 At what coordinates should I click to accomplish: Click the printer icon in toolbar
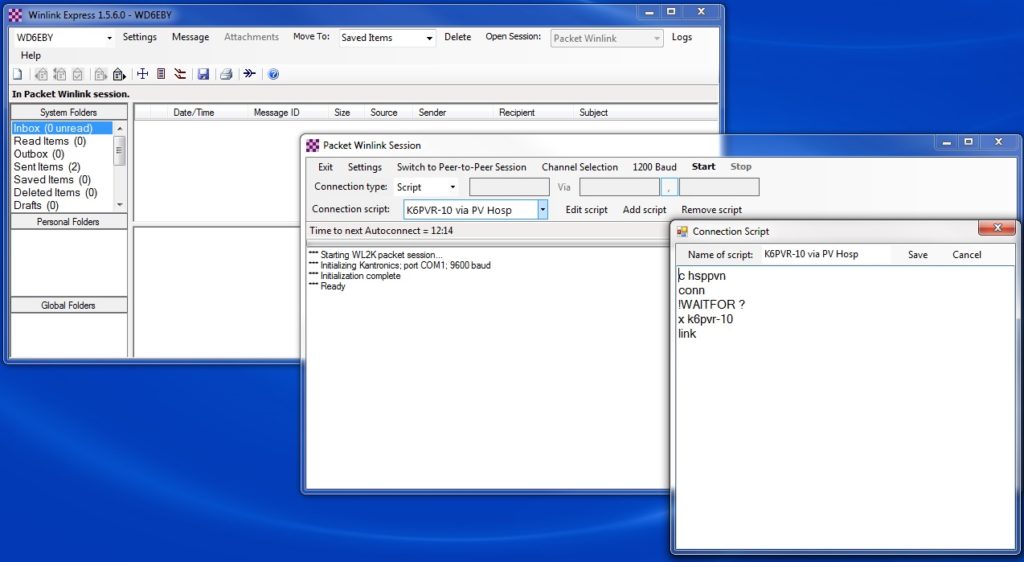226,74
